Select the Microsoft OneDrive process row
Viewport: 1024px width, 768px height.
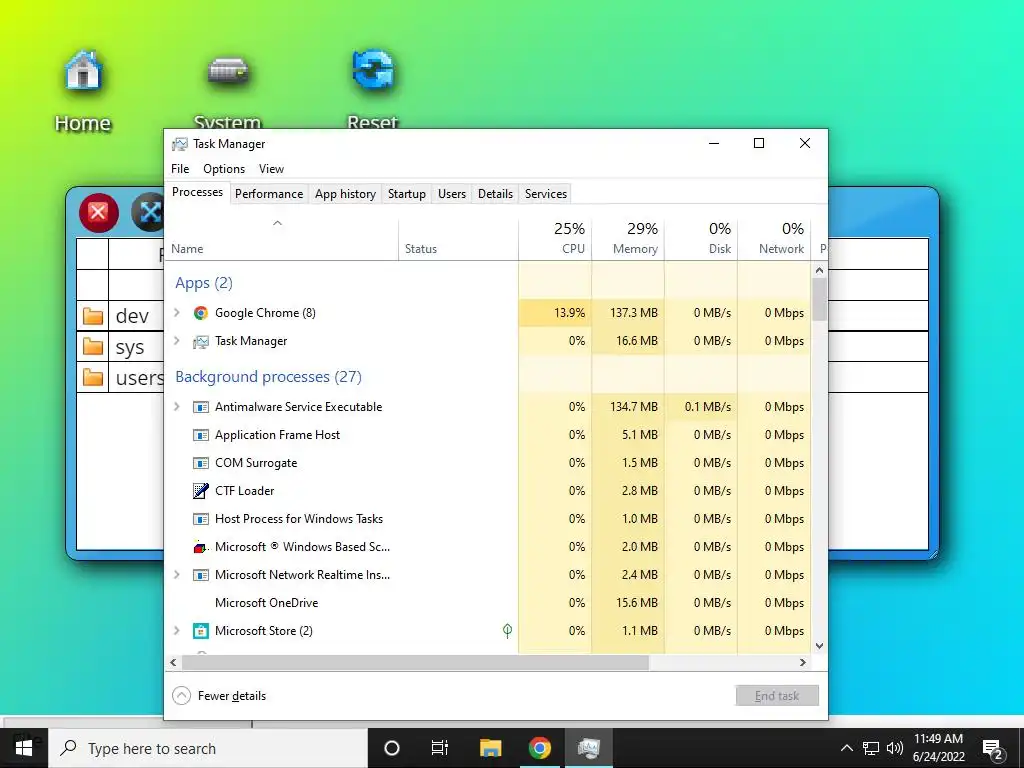pos(488,603)
